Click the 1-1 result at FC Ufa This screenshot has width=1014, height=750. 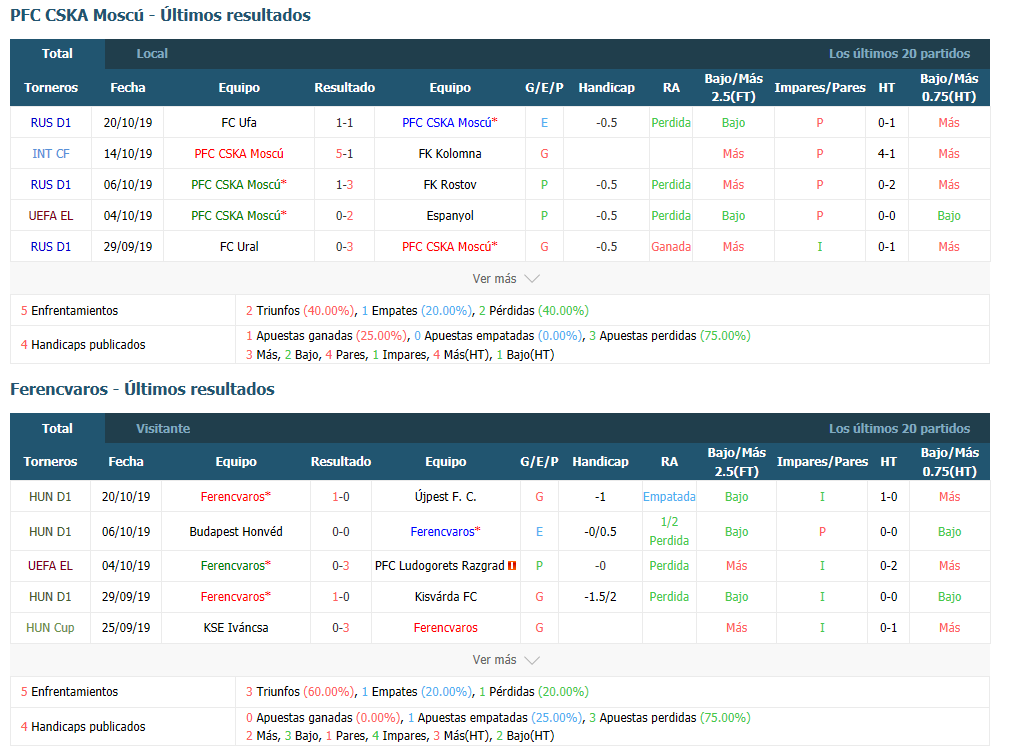[344, 122]
